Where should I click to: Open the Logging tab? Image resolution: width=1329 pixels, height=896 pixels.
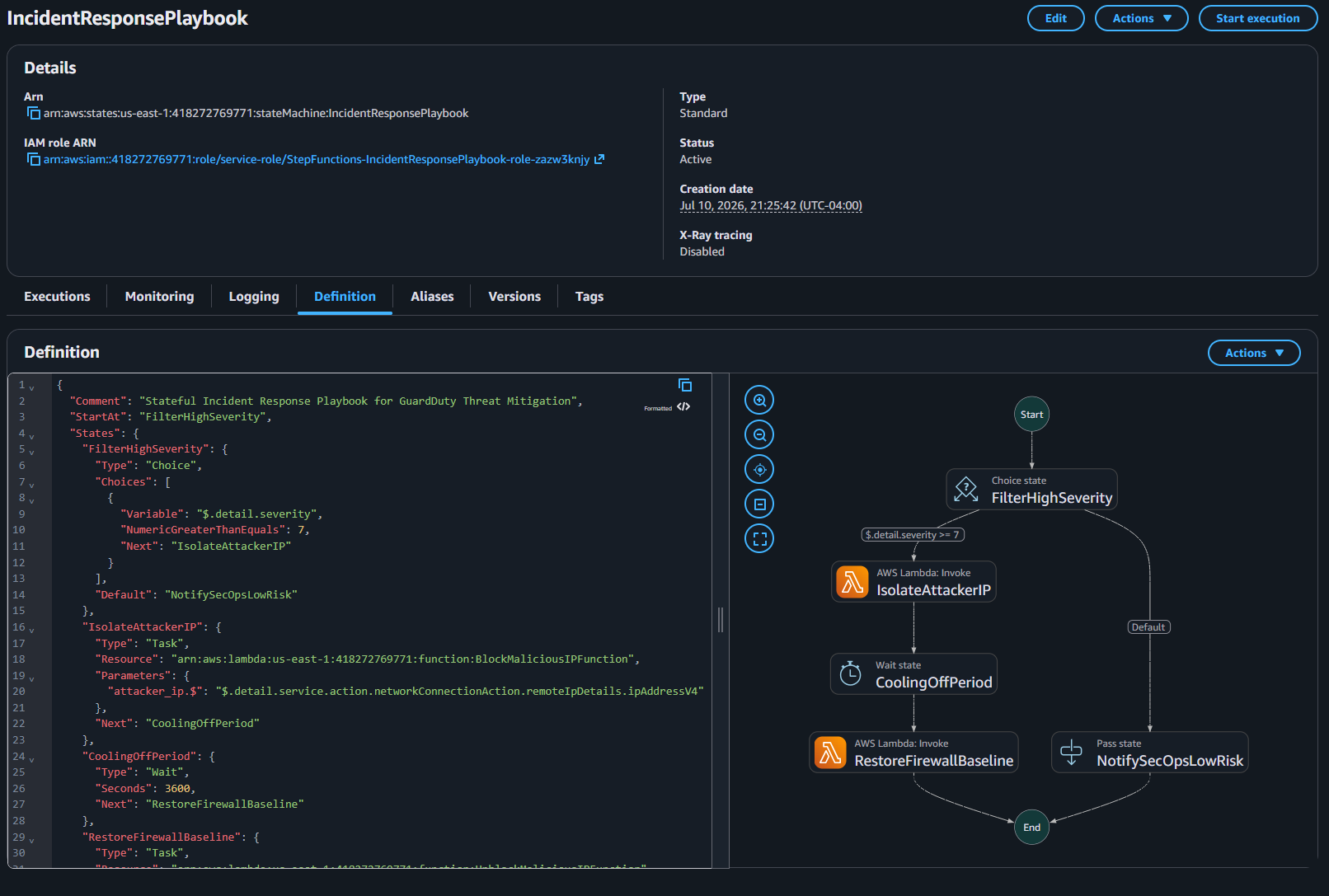tap(254, 296)
